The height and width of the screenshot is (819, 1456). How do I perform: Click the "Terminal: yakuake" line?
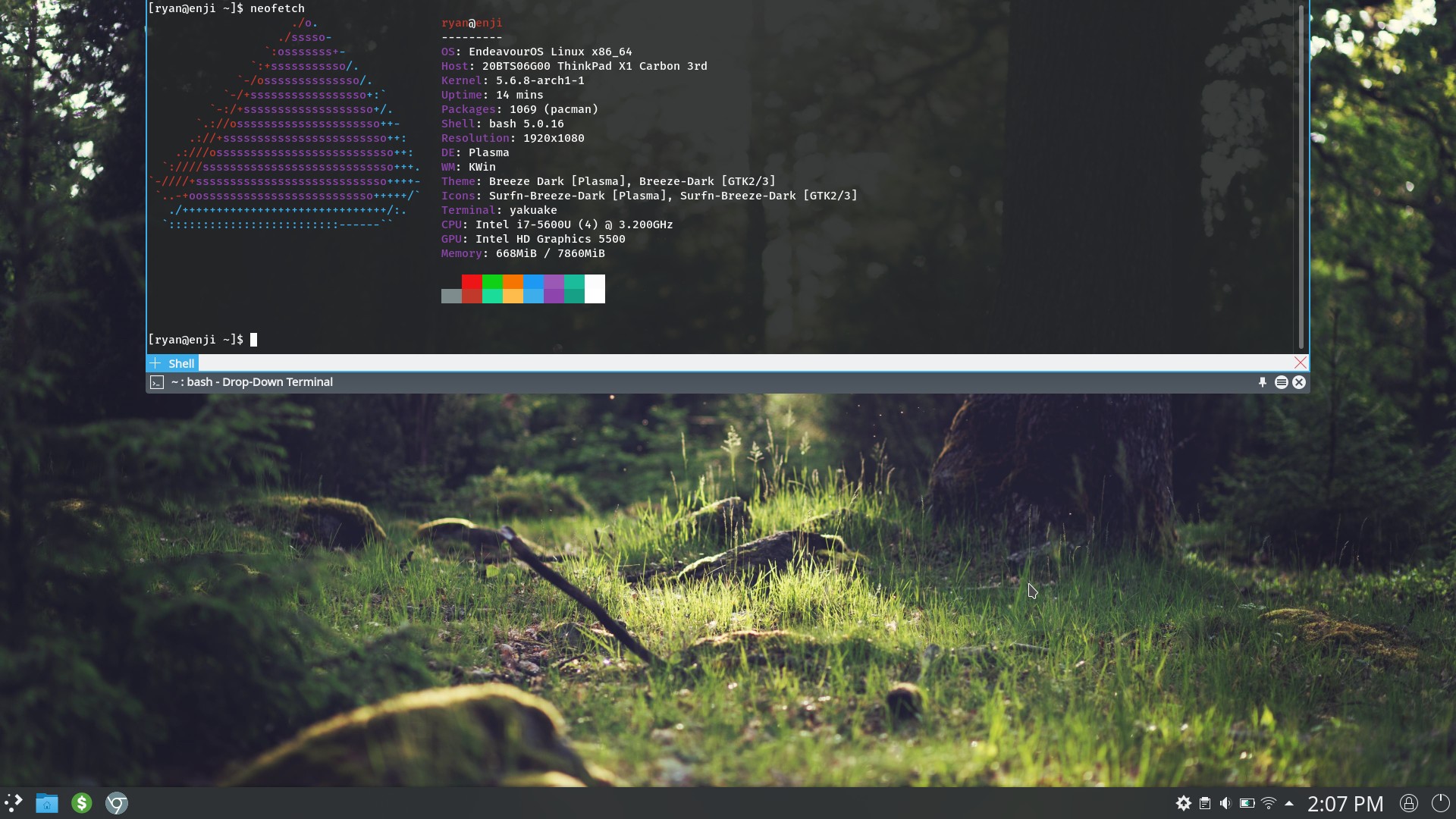tap(499, 210)
